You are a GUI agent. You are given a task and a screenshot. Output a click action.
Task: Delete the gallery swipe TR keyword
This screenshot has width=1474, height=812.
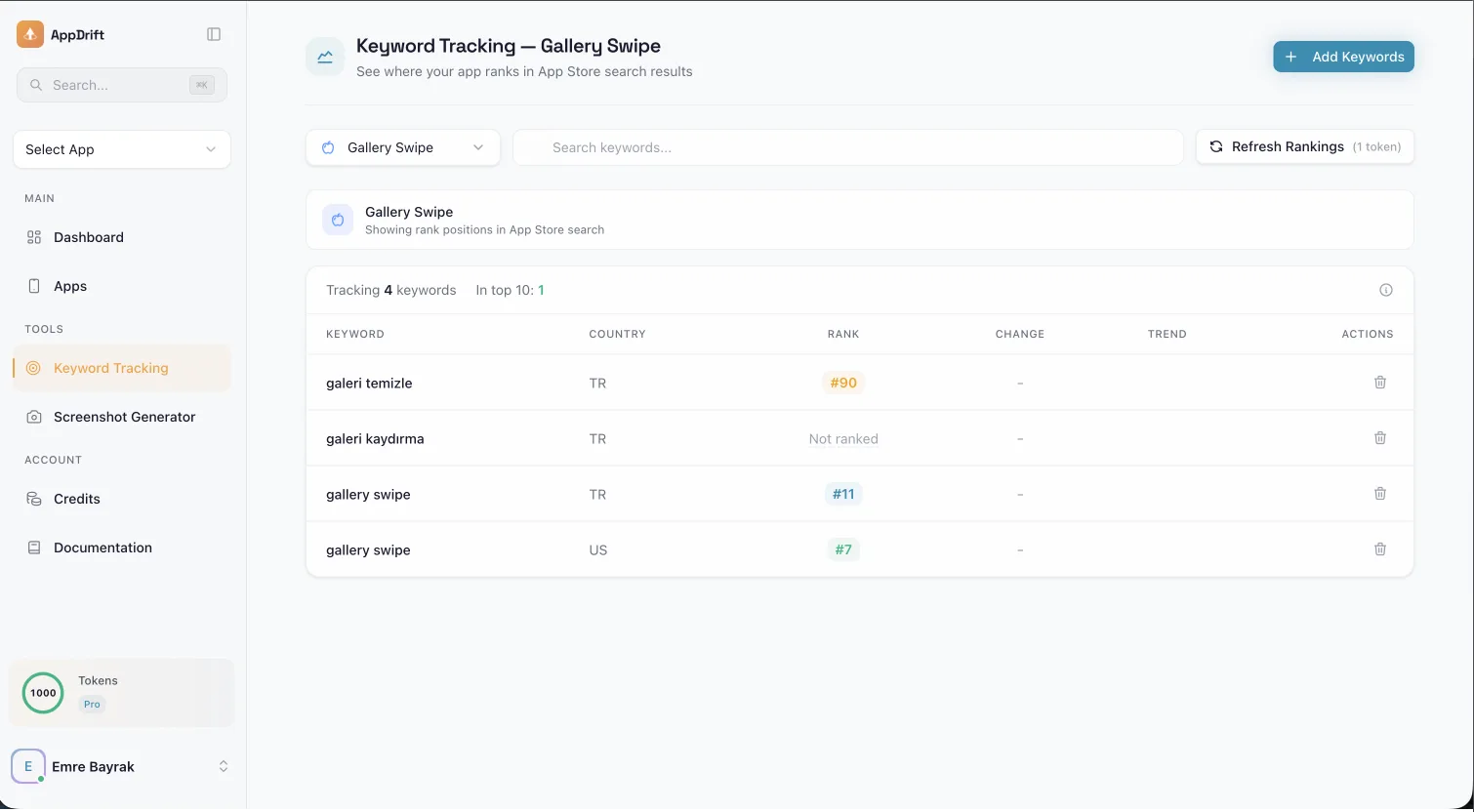(x=1380, y=494)
